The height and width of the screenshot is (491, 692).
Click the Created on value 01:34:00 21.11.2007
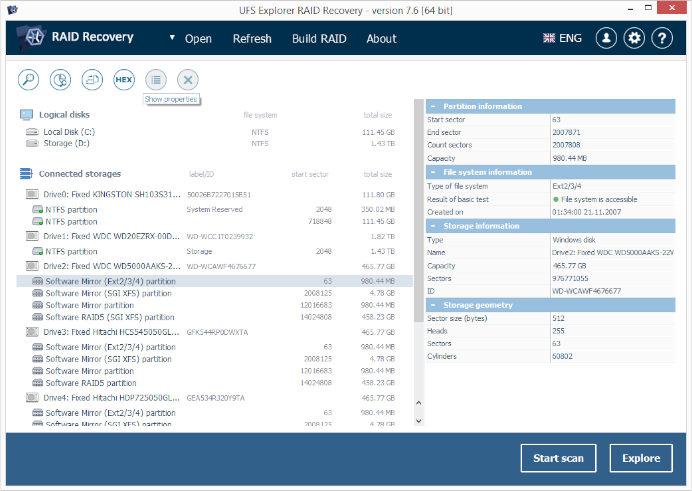[587, 212]
